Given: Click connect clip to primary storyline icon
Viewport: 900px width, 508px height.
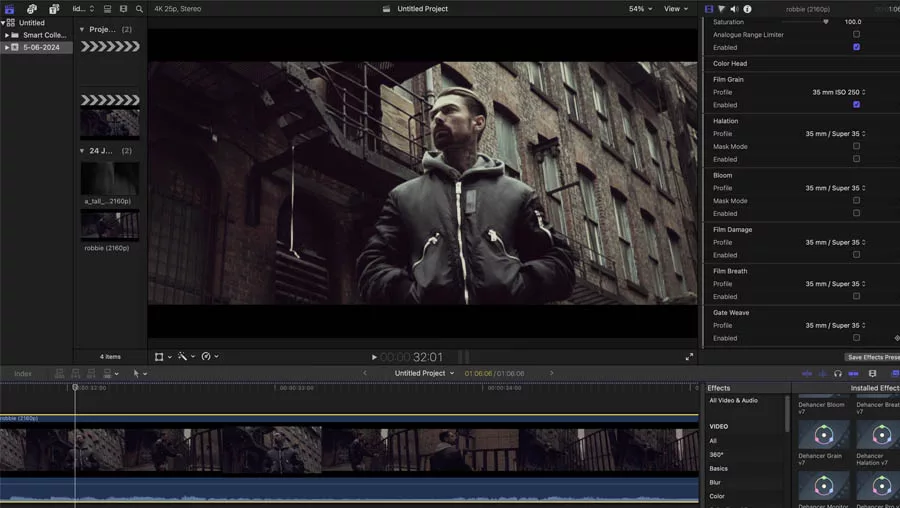Looking at the screenshot, I should point(59,373).
